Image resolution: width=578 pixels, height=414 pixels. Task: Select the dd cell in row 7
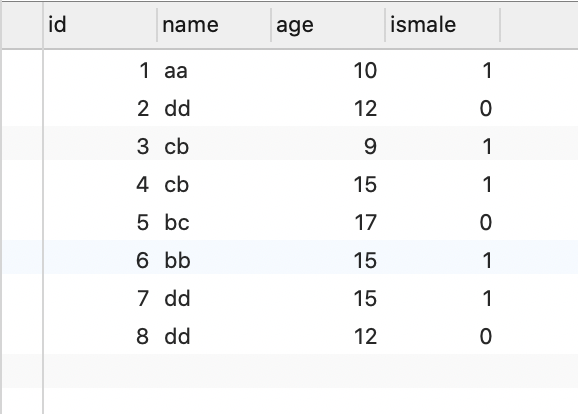tap(214, 298)
